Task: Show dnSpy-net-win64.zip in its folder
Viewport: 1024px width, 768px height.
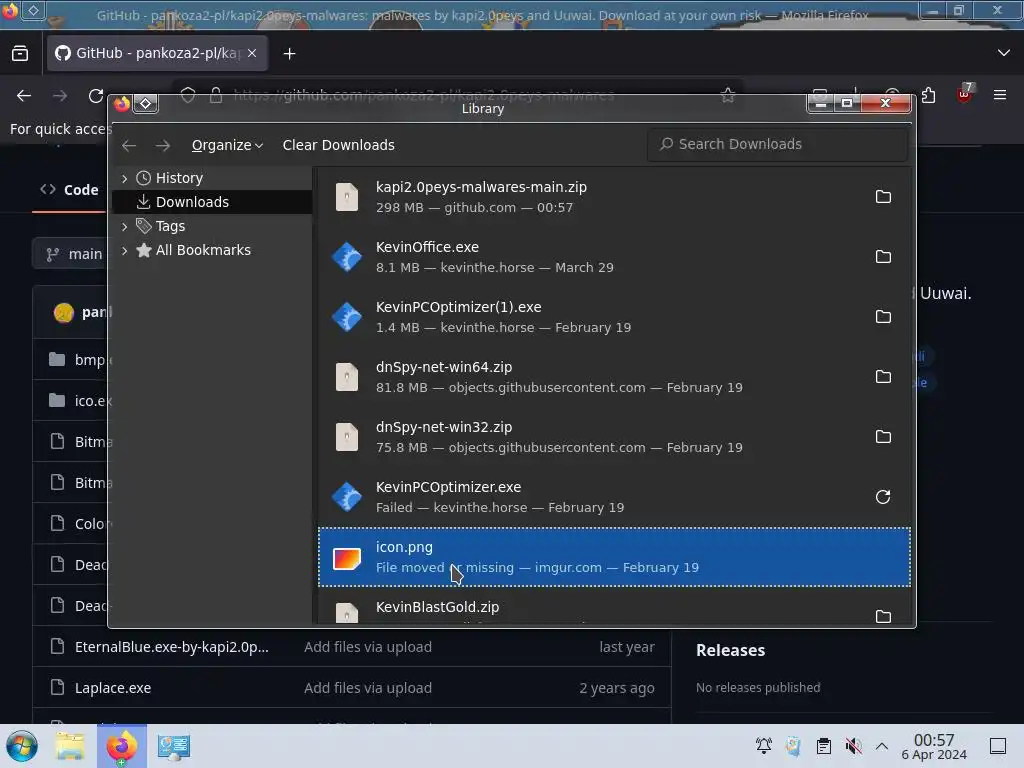Action: 882,377
